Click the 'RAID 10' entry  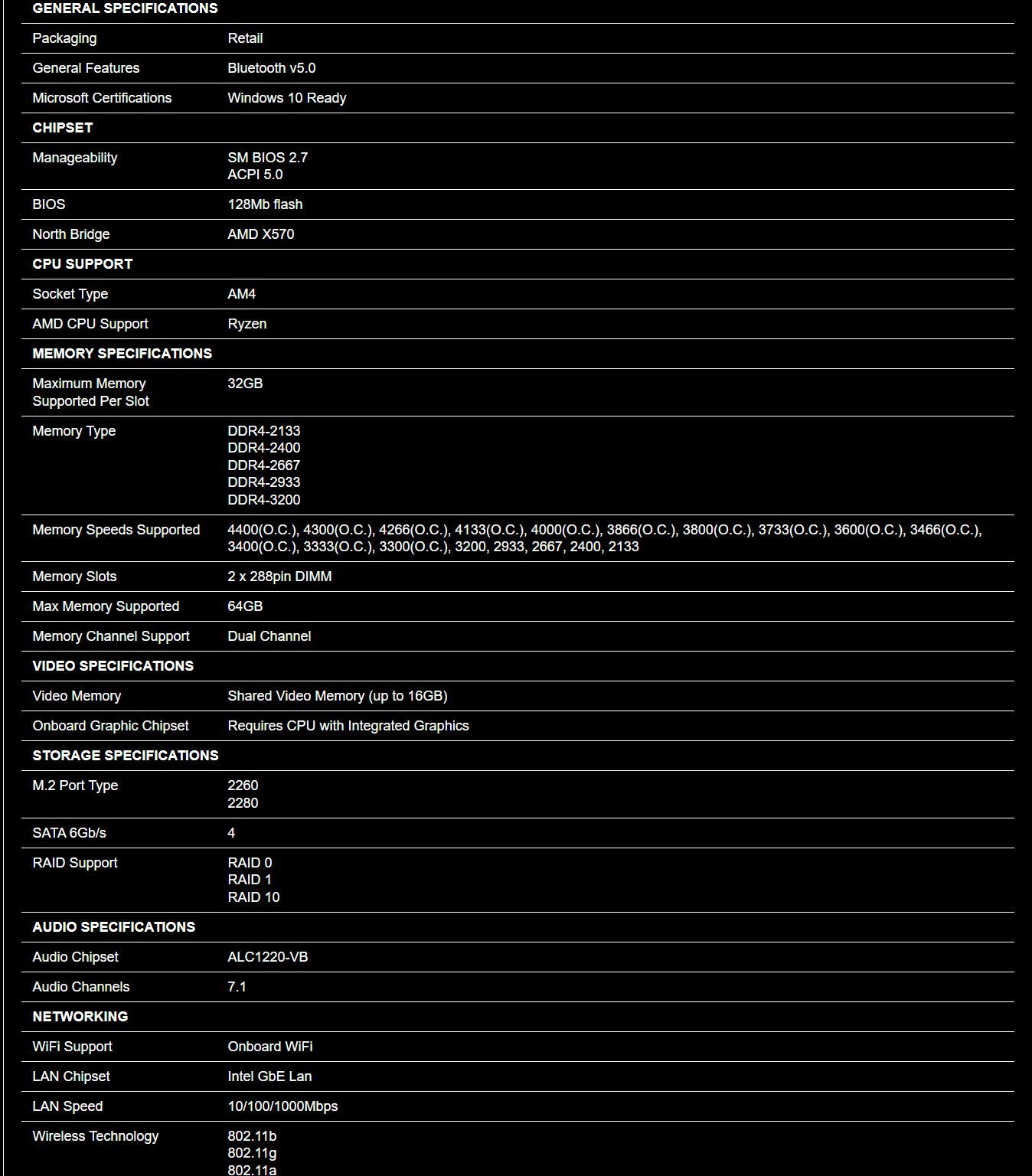pyautogui.click(x=253, y=897)
